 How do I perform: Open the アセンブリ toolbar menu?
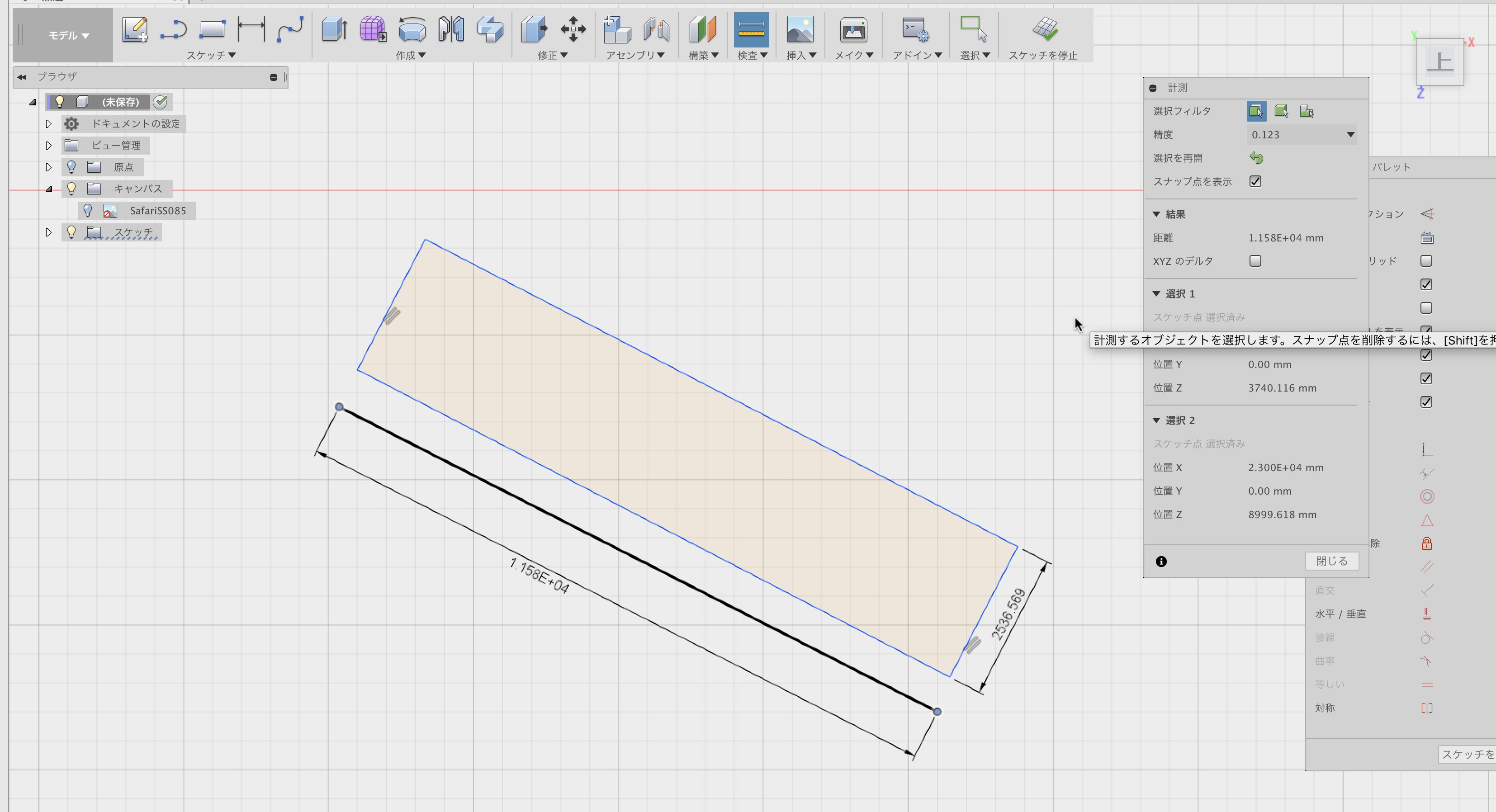click(x=635, y=55)
